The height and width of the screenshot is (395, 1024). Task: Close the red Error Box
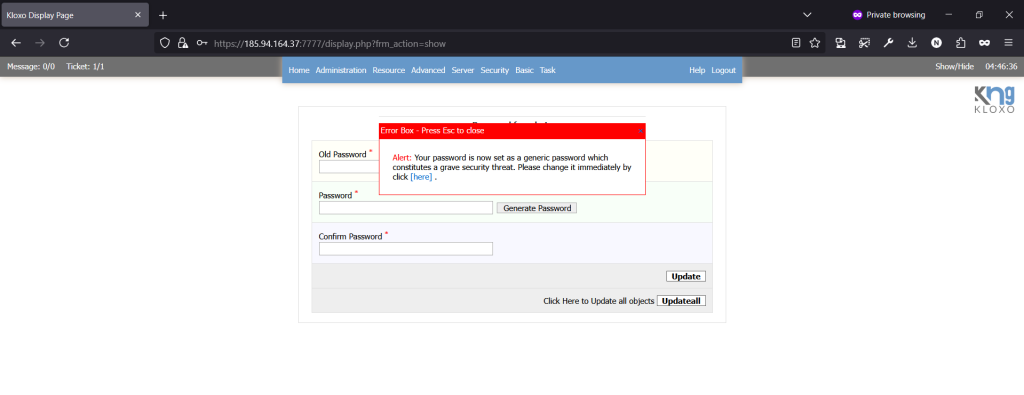pos(641,131)
